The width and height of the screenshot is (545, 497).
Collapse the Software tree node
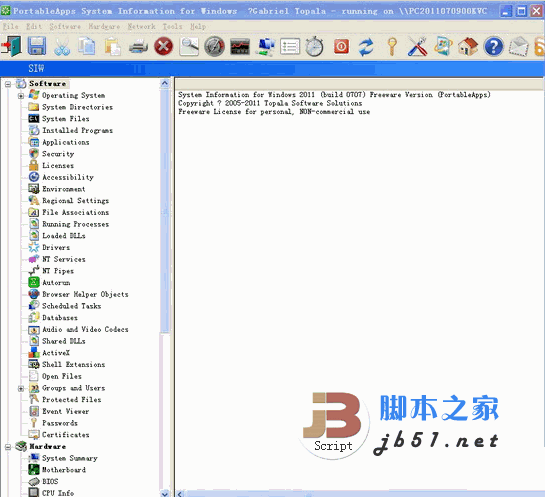coord(8,84)
